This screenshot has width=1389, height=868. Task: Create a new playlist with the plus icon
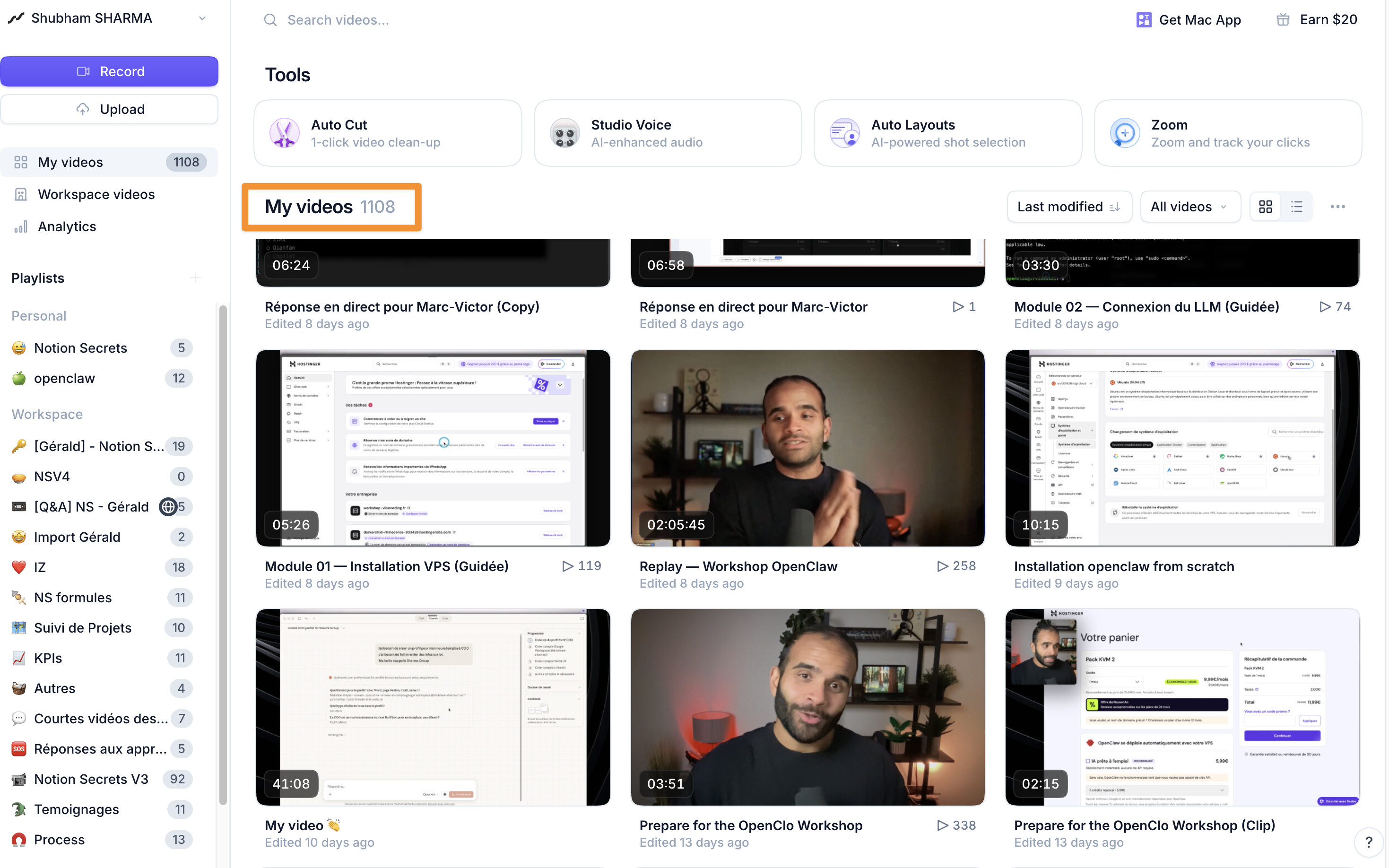tap(196, 278)
